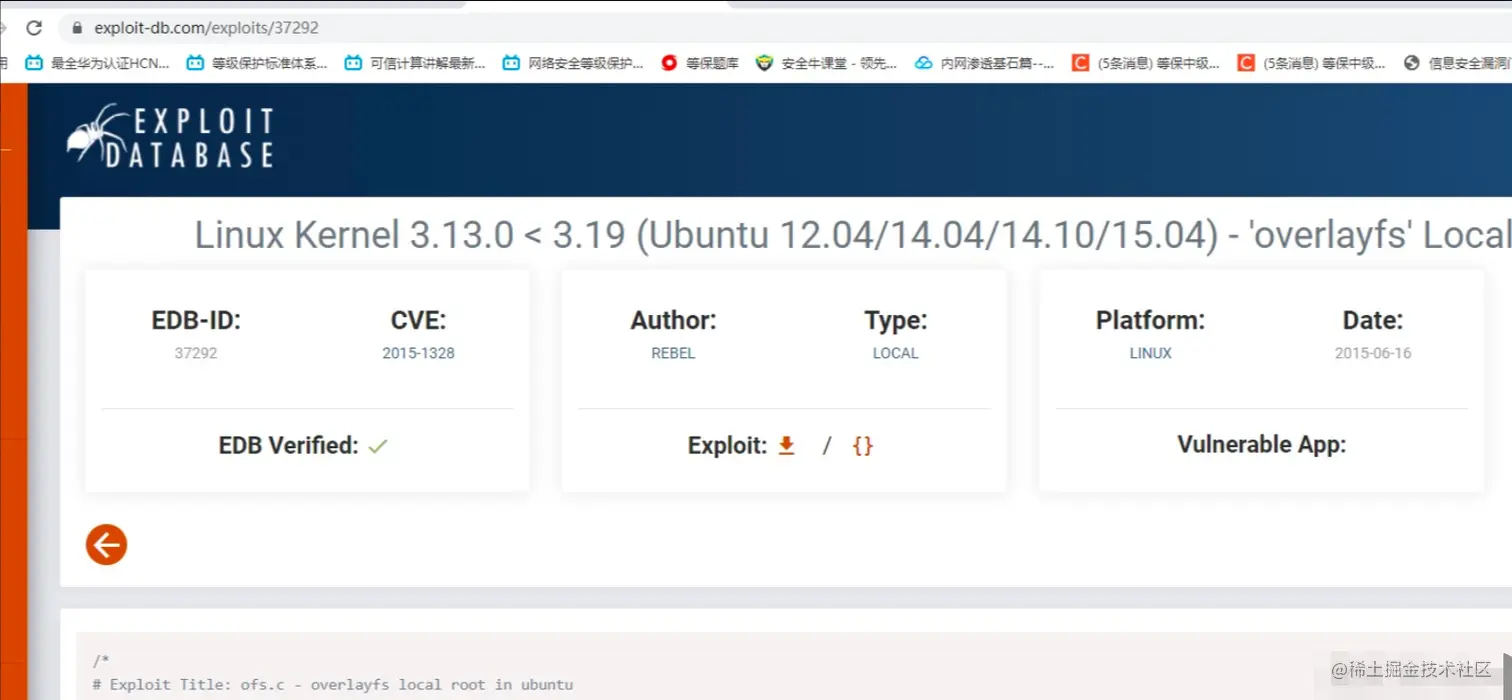This screenshot has width=1512, height=700.
Task: Click the orange back arrow button
Action: pyautogui.click(x=106, y=545)
